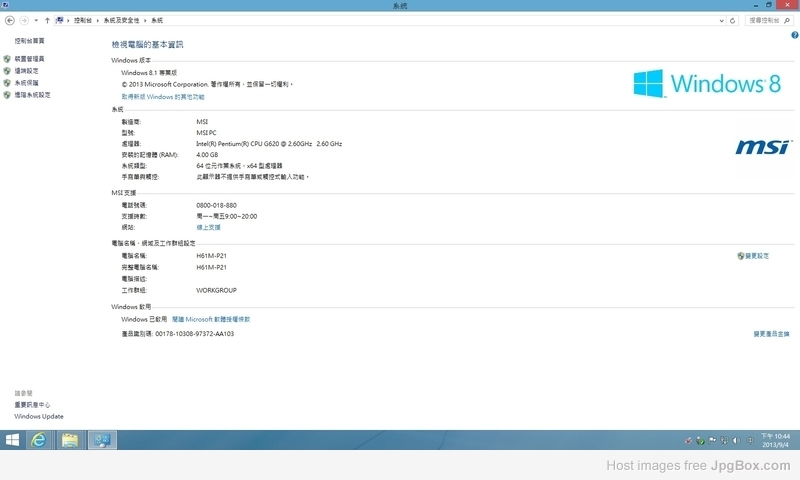Launch File Explorer from the taskbar
Screen dimensions: 800x480
click(x=70, y=440)
